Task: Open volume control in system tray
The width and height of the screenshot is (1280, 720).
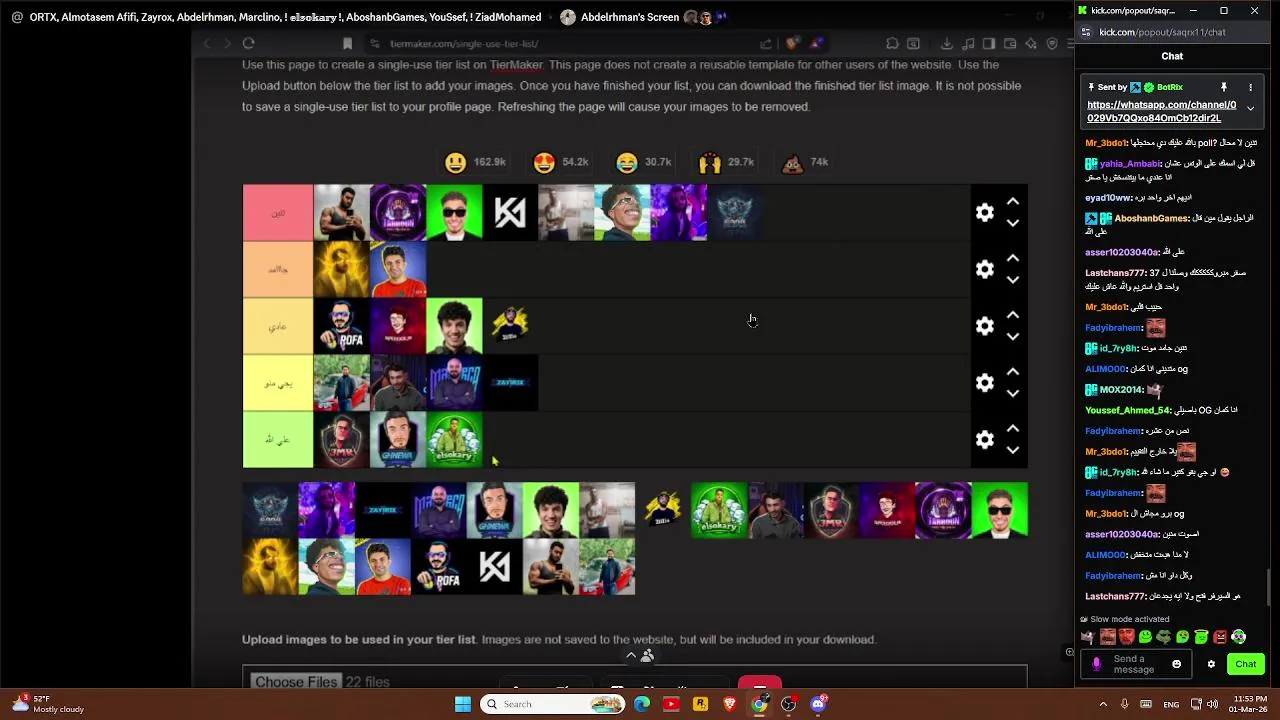Action: [1214, 704]
